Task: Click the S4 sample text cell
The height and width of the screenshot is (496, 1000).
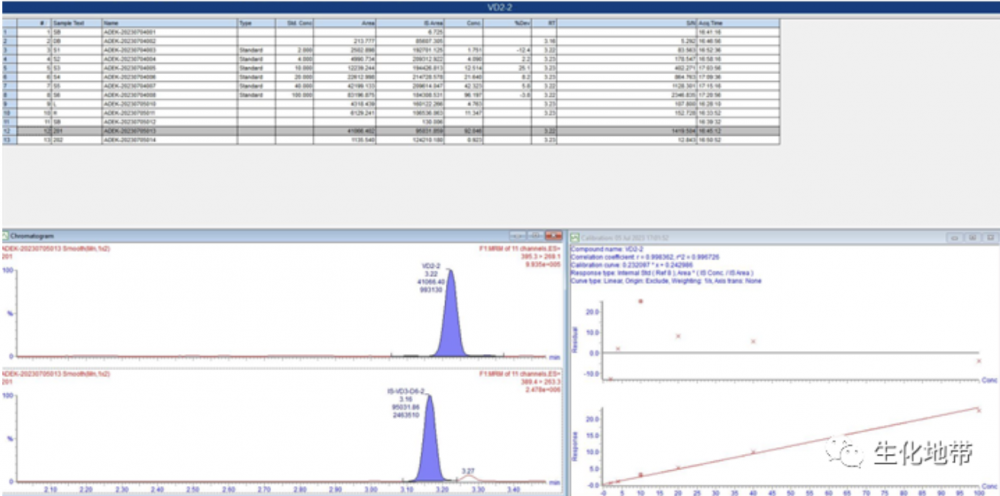Action: (x=77, y=76)
